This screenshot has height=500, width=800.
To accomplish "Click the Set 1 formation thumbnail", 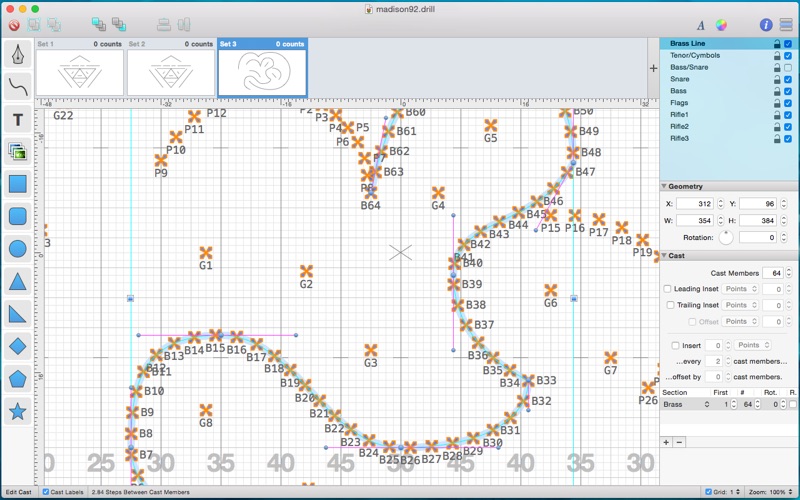I will [80, 72].
